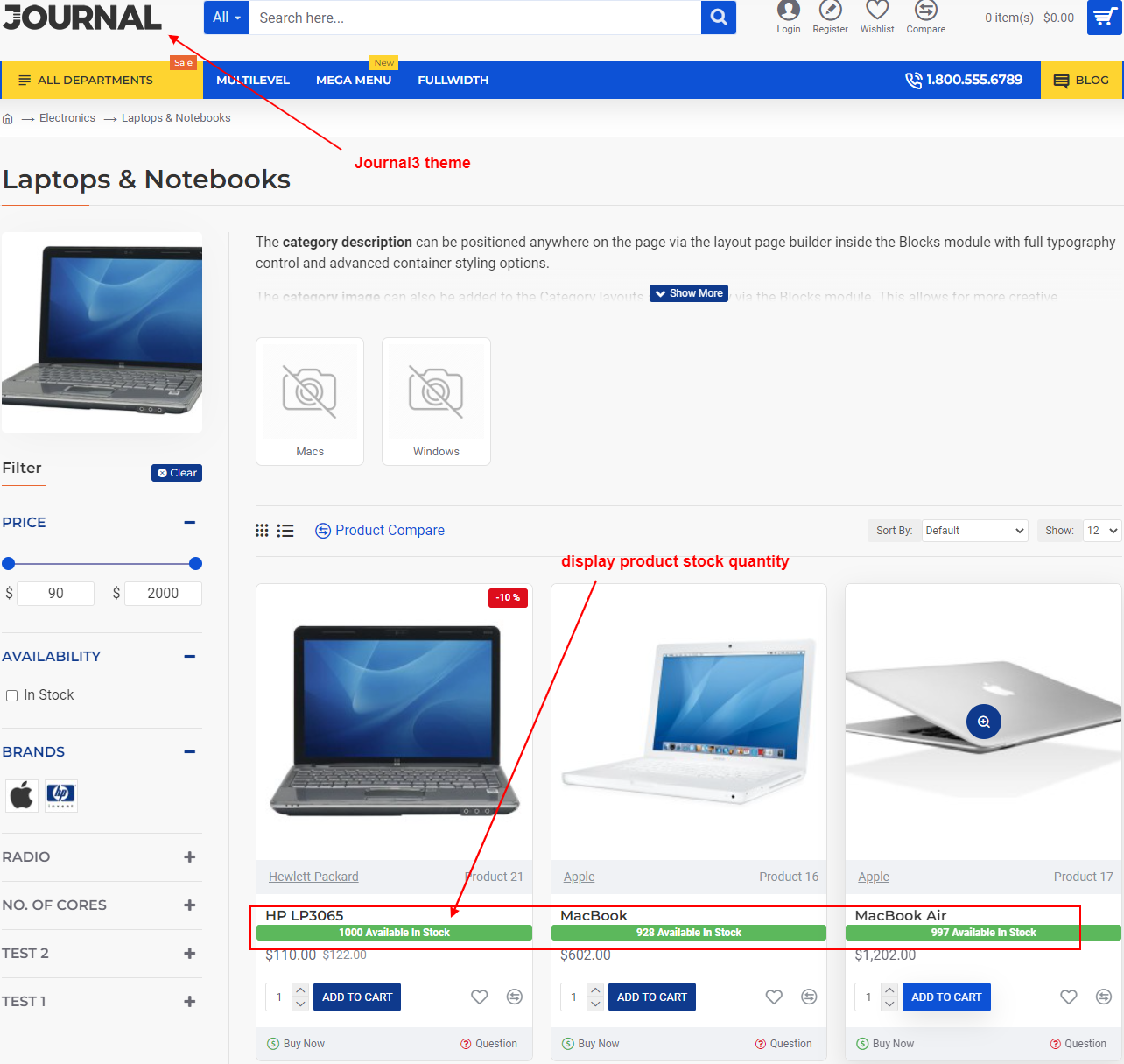The image size is (1124, 1064).
Task: Clear all filters
Action: [x=177, y=473]
